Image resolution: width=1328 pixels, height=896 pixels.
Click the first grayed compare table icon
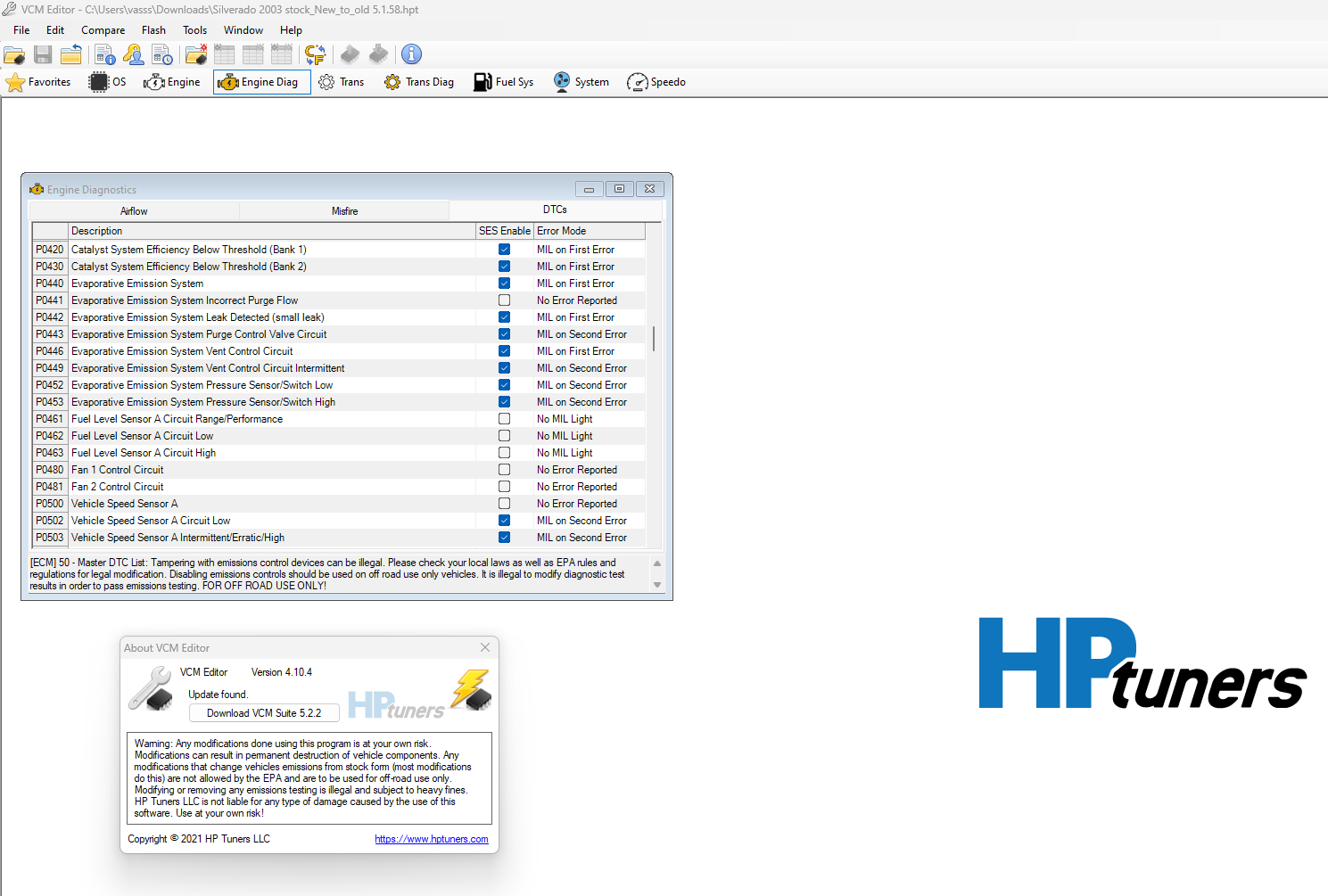tap(225, 54)
